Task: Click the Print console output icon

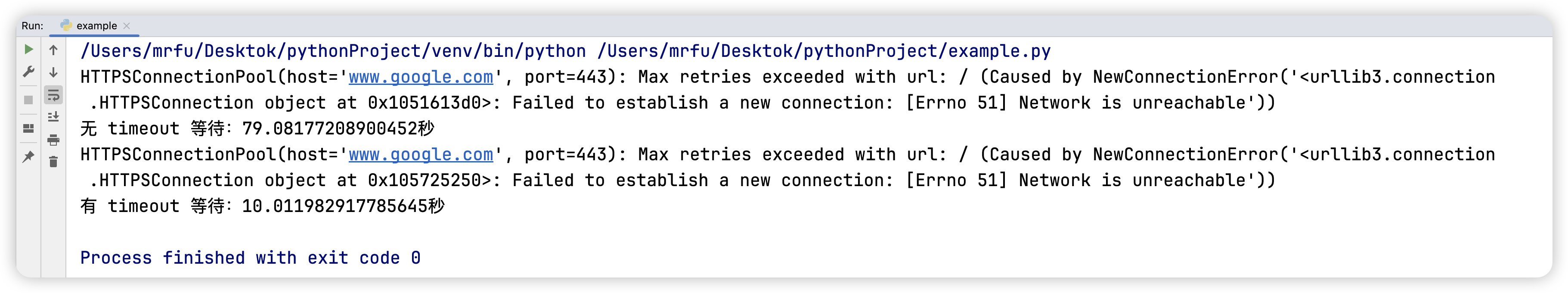Action: coord(53,140)
